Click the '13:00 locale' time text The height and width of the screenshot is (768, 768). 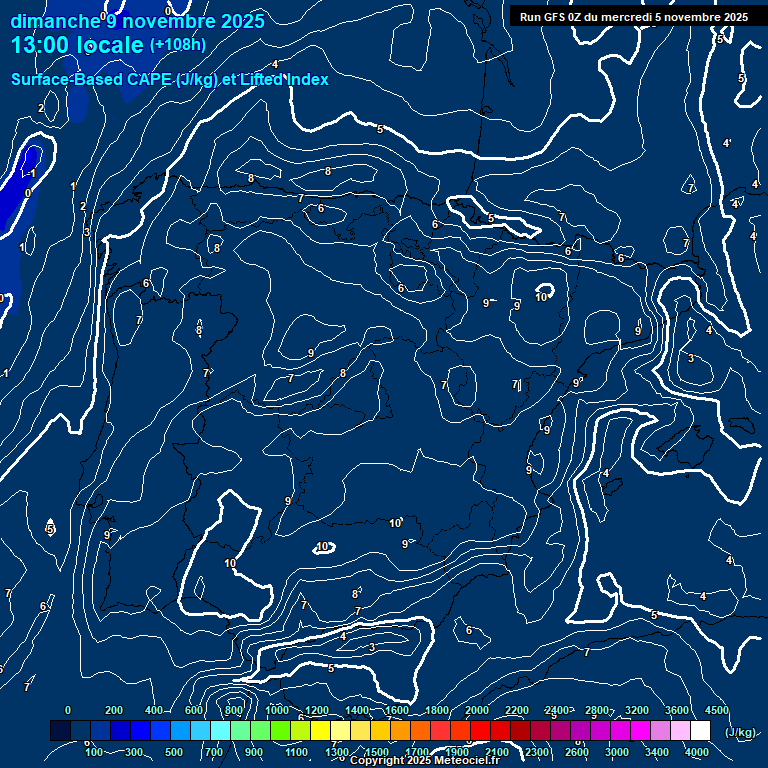pyautogui.click(x=77, y=45)
